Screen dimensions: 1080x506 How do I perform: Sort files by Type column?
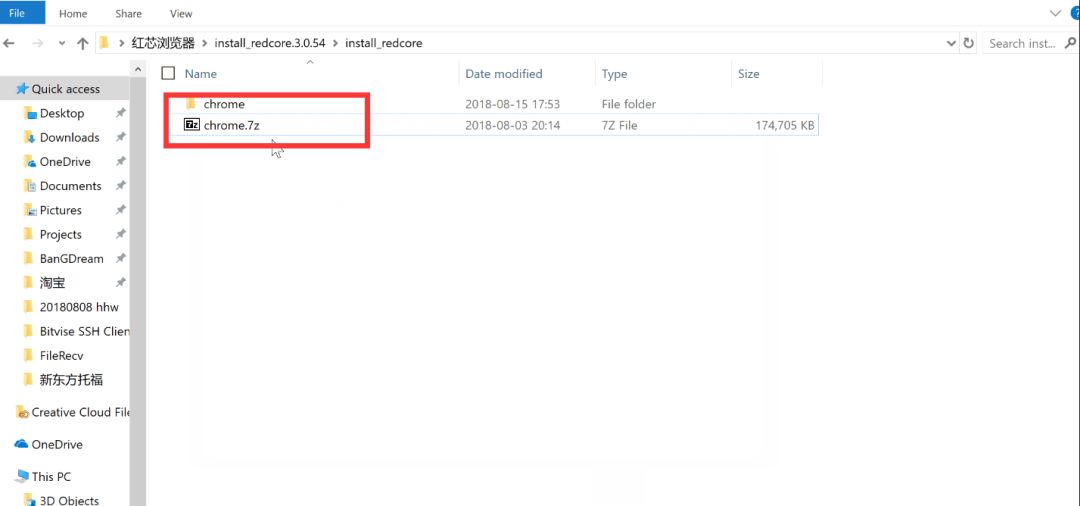click(615, 74)
